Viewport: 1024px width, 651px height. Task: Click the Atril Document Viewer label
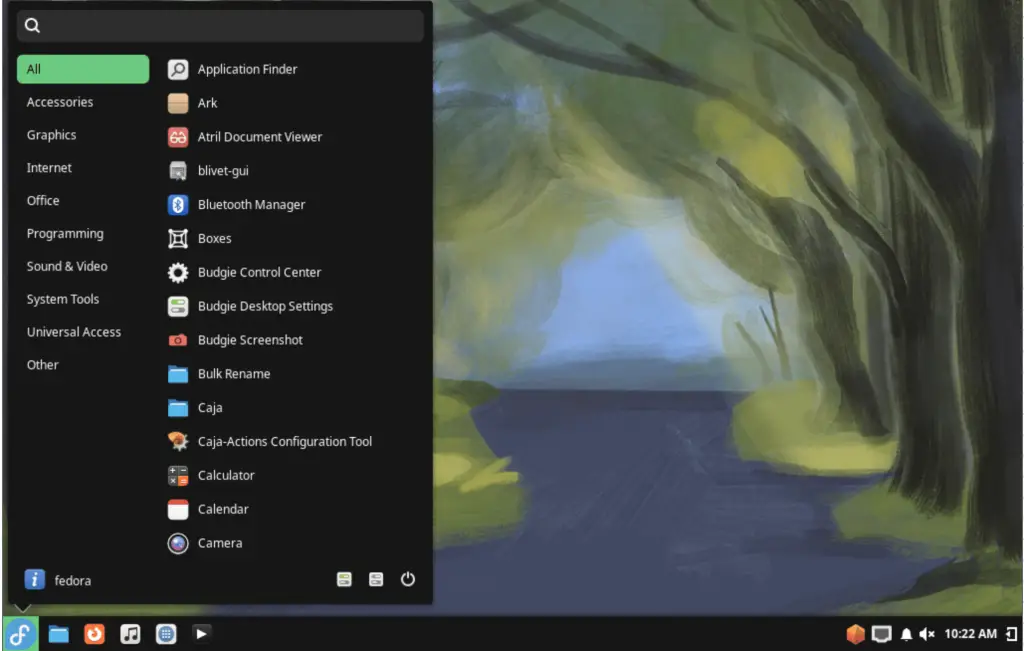pos(260,137)
